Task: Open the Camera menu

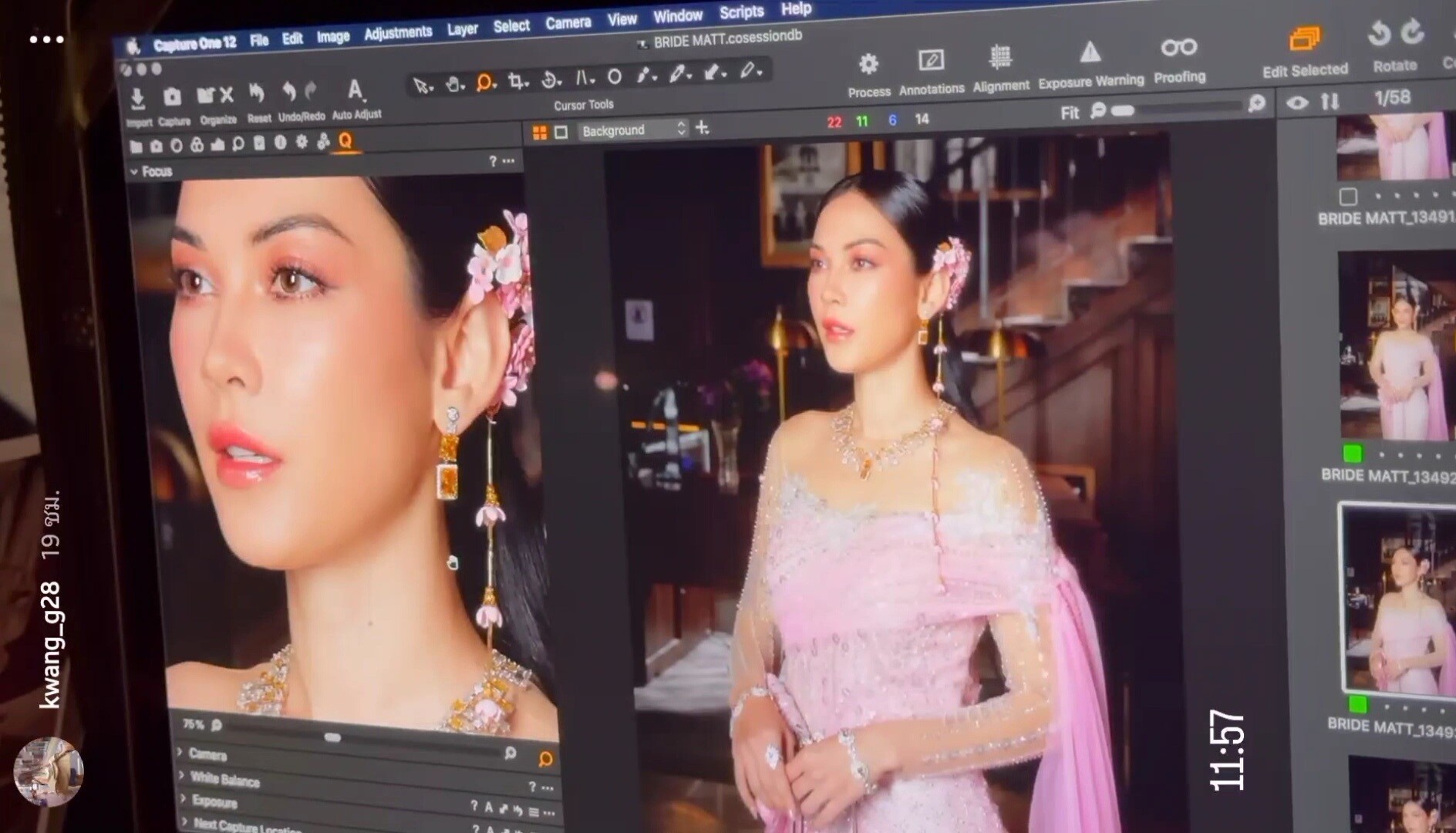Action: 568,23
